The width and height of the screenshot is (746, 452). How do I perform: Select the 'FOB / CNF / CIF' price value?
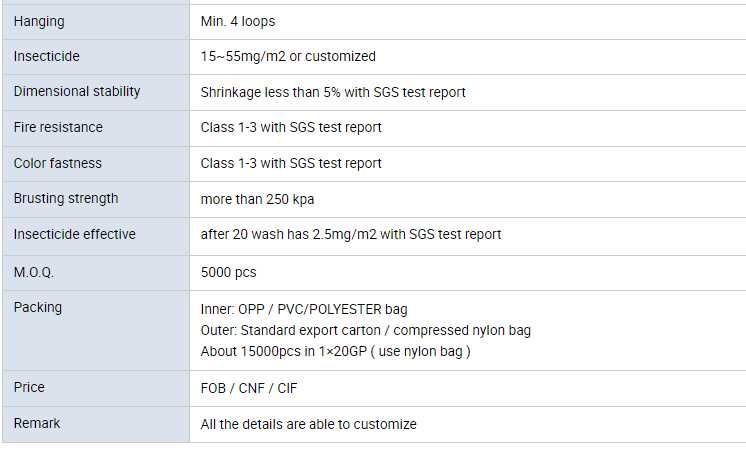[x=249, y=387]
